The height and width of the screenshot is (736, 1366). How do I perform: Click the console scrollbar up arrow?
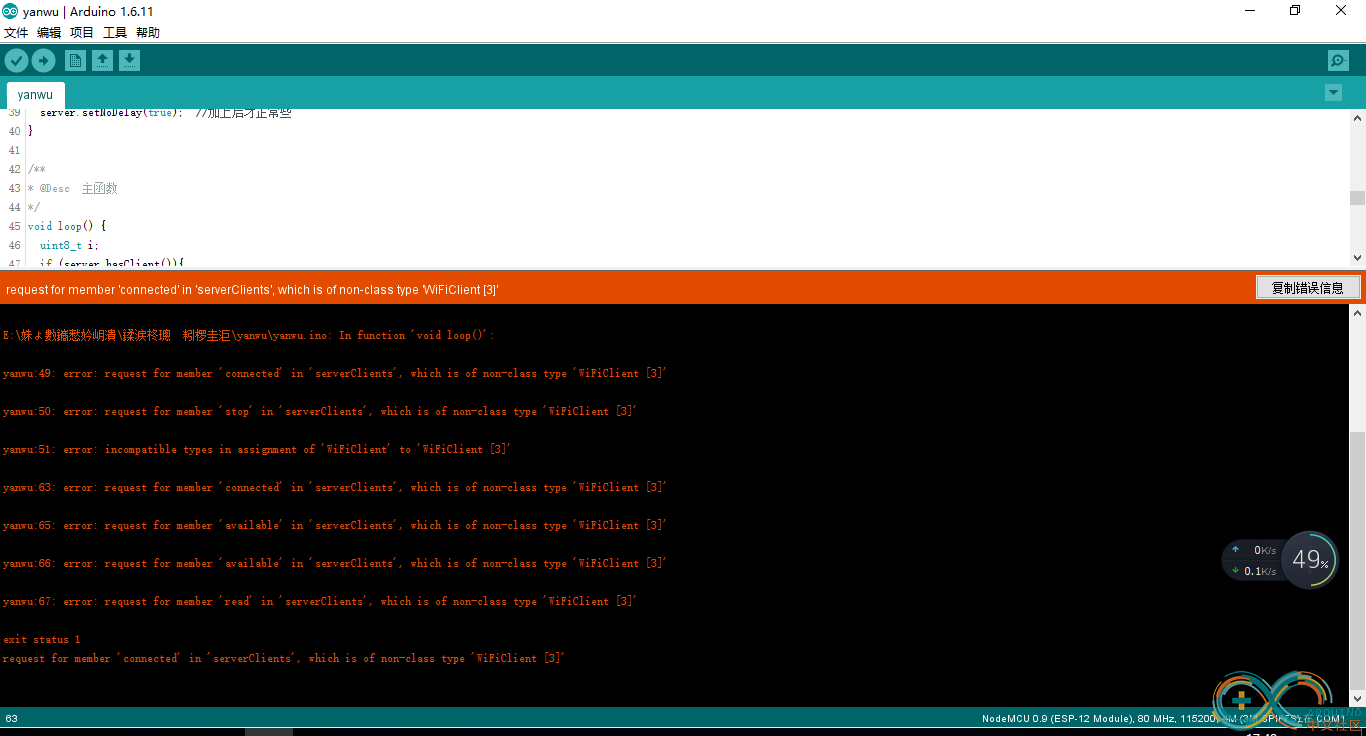point(1357,313)
